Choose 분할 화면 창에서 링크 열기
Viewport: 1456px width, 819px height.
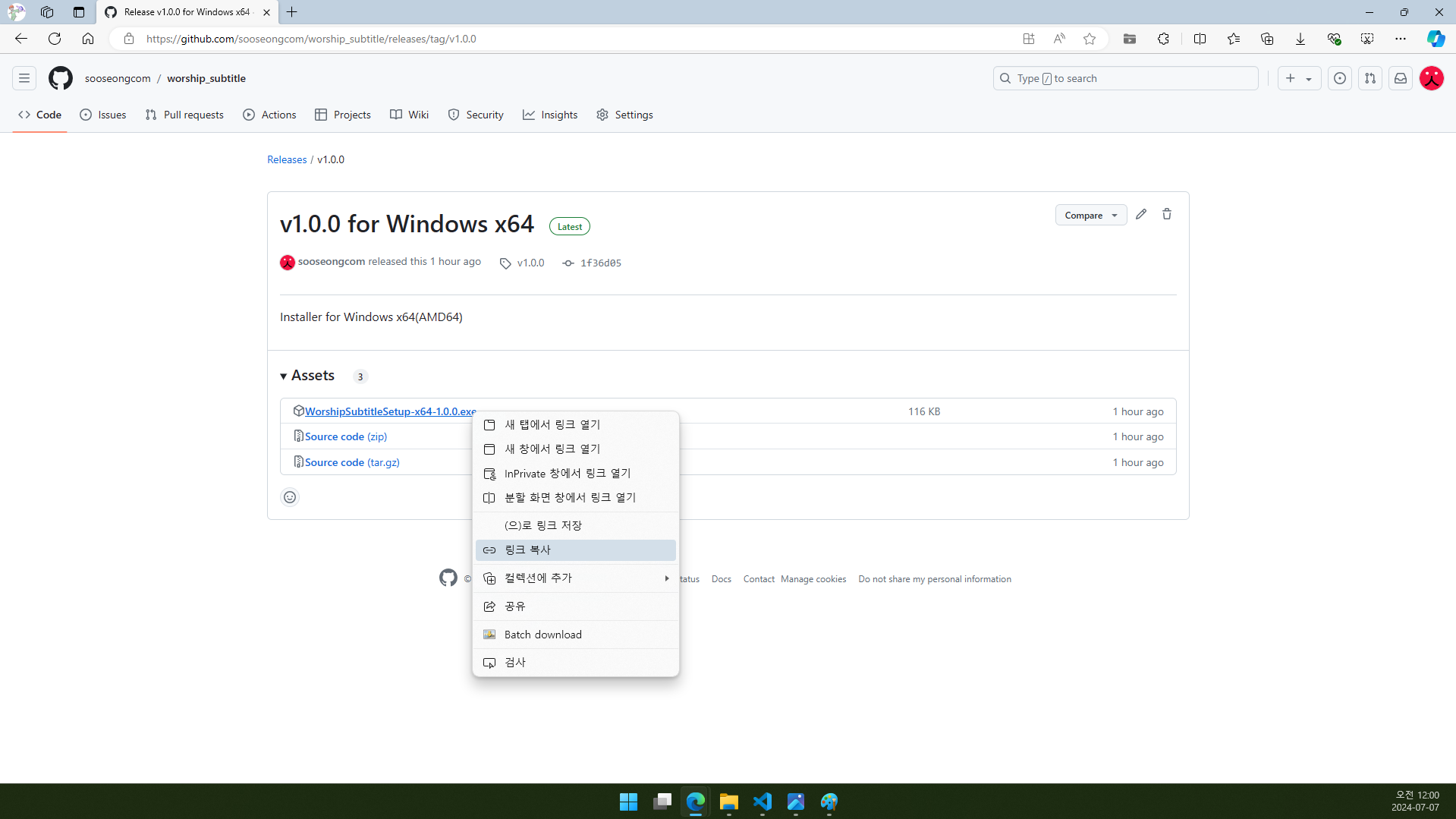pyautogui.click(x=576, y=498)
